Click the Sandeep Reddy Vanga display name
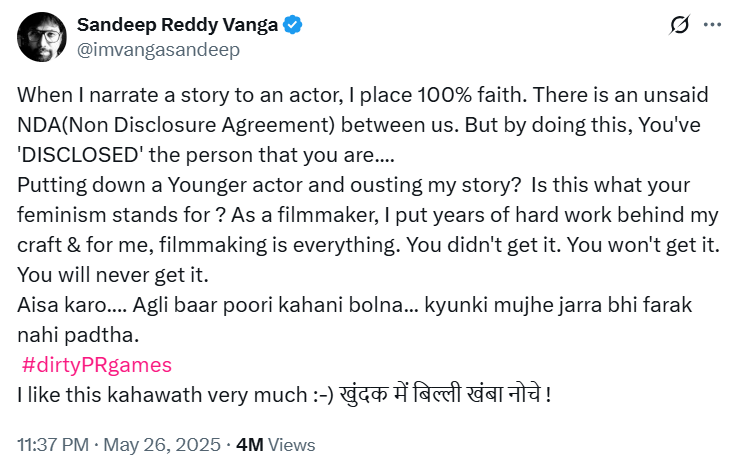This screenshot has width=744, height=471. pyautogui.click(x=177, y=25)
